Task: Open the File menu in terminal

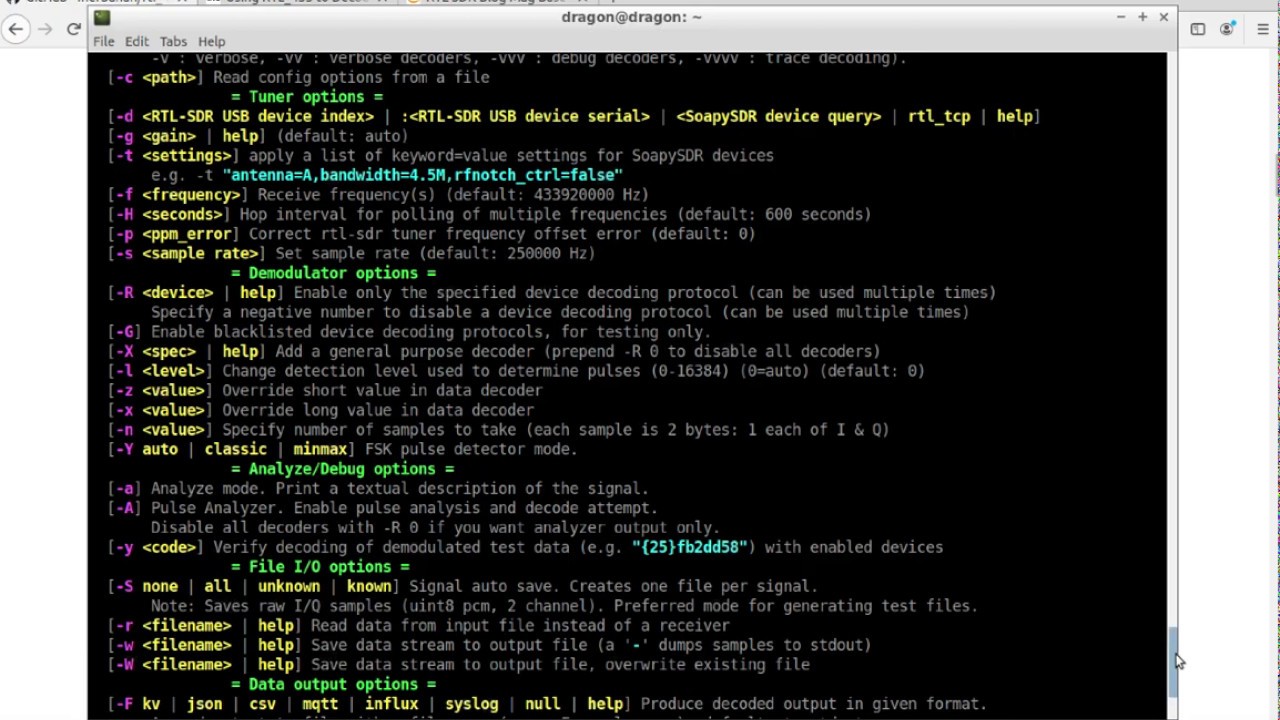Action: click(104, 41)
